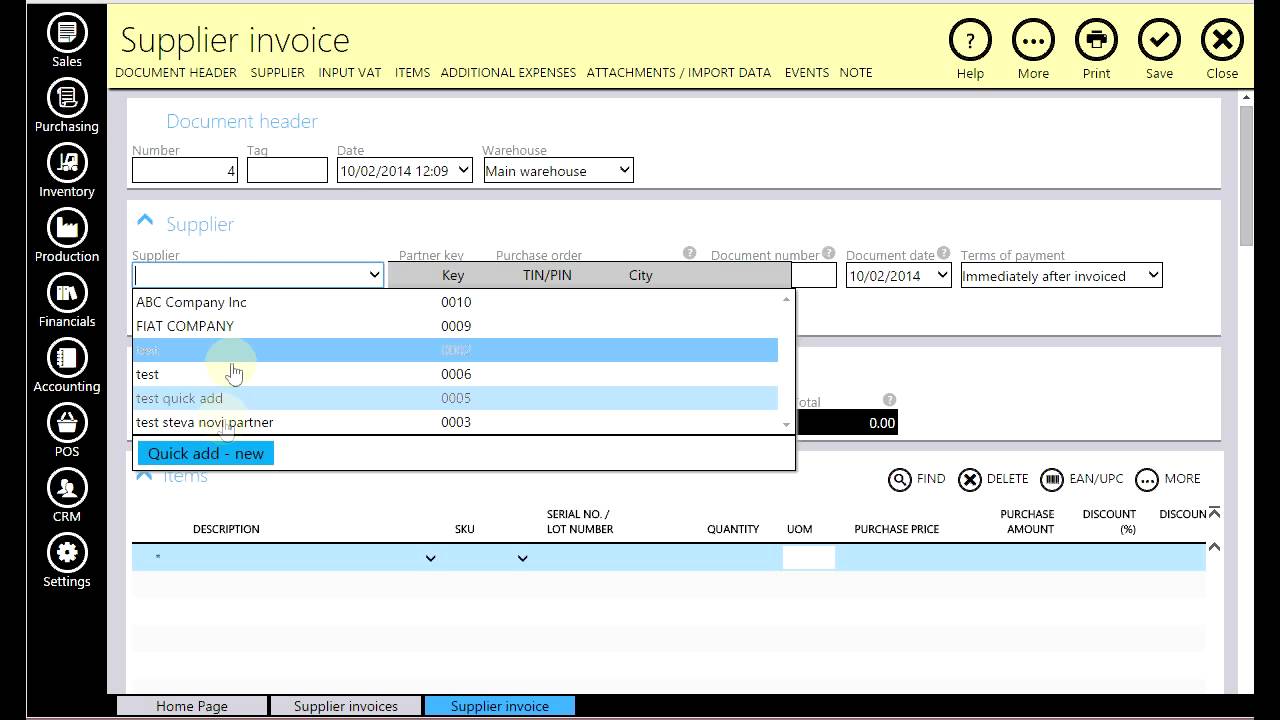
Task: Open the CRM module
Action: [67, 496]
